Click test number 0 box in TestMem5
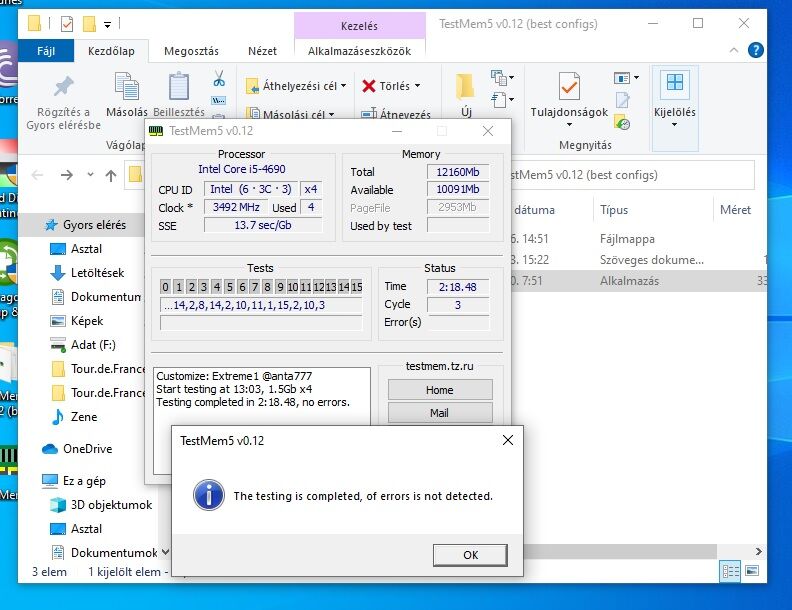Image resolution: width=792 pixels, height=610 pixels. 165,287
